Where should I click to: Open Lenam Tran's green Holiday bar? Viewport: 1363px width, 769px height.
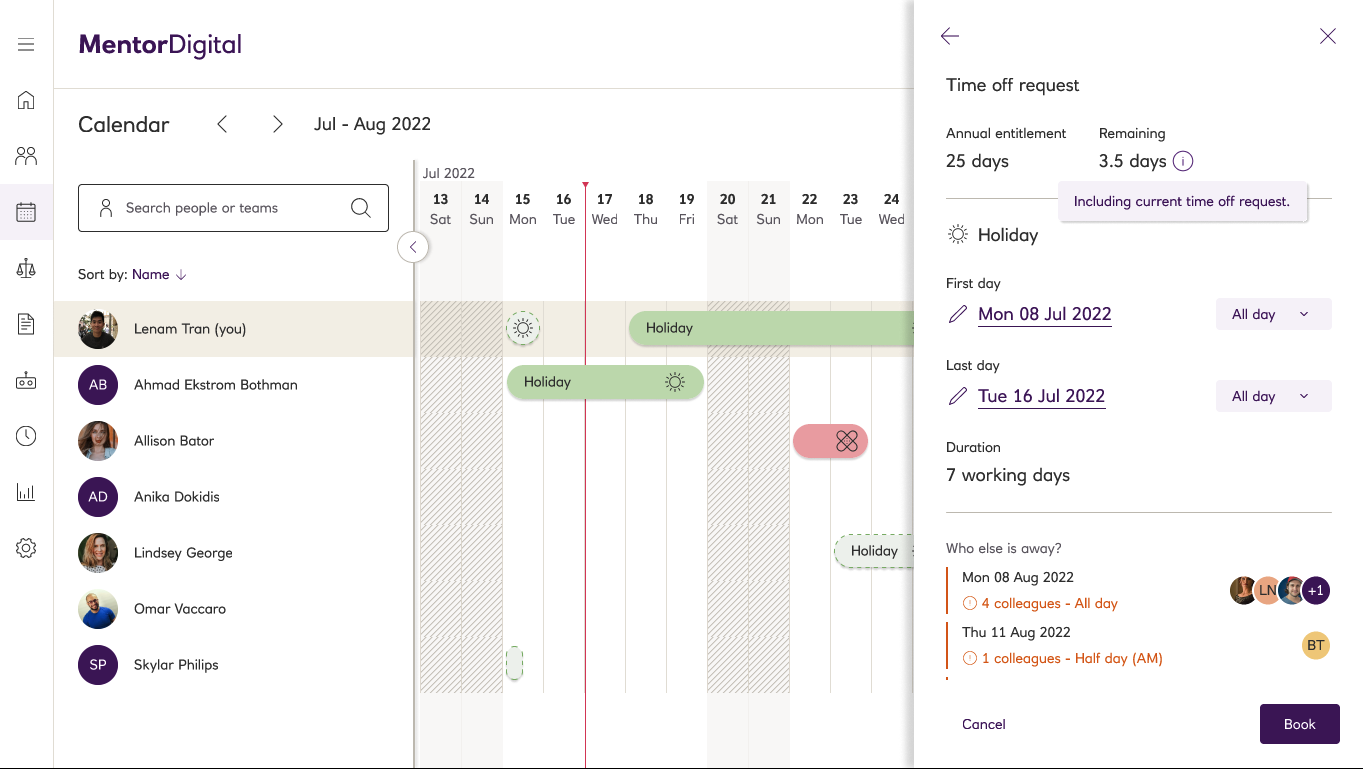772,328
